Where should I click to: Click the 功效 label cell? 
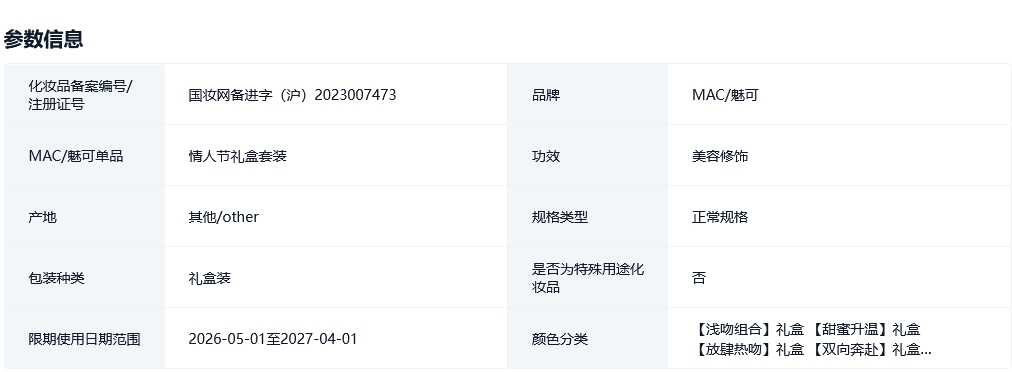tap(587, 156)
